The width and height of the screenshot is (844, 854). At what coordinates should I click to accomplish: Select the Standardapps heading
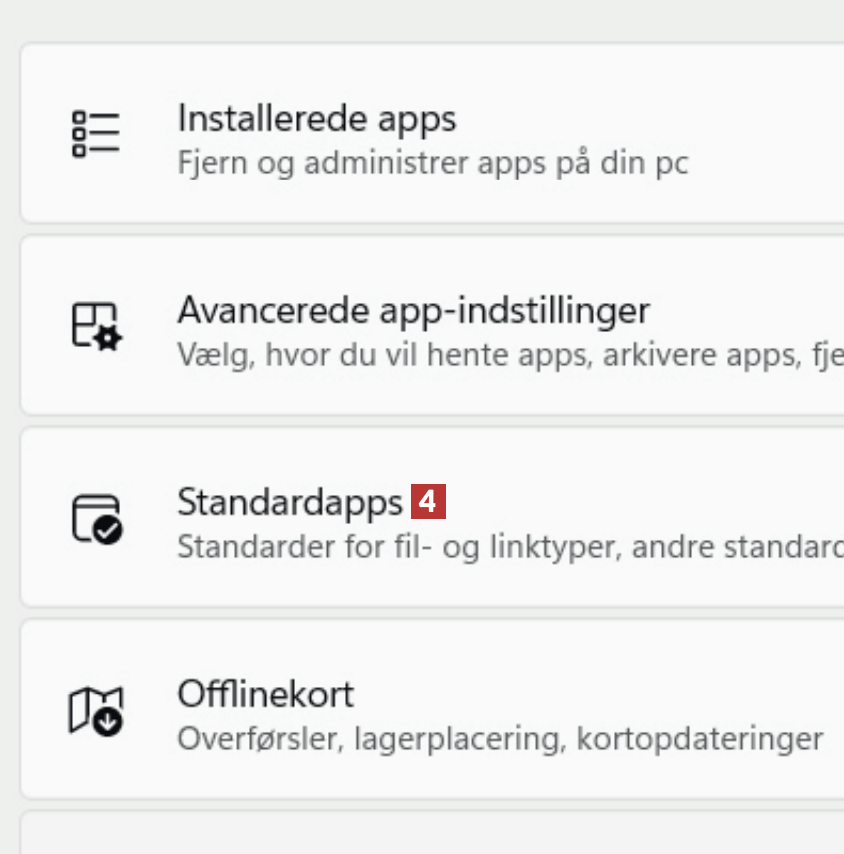tap(289, 501)
